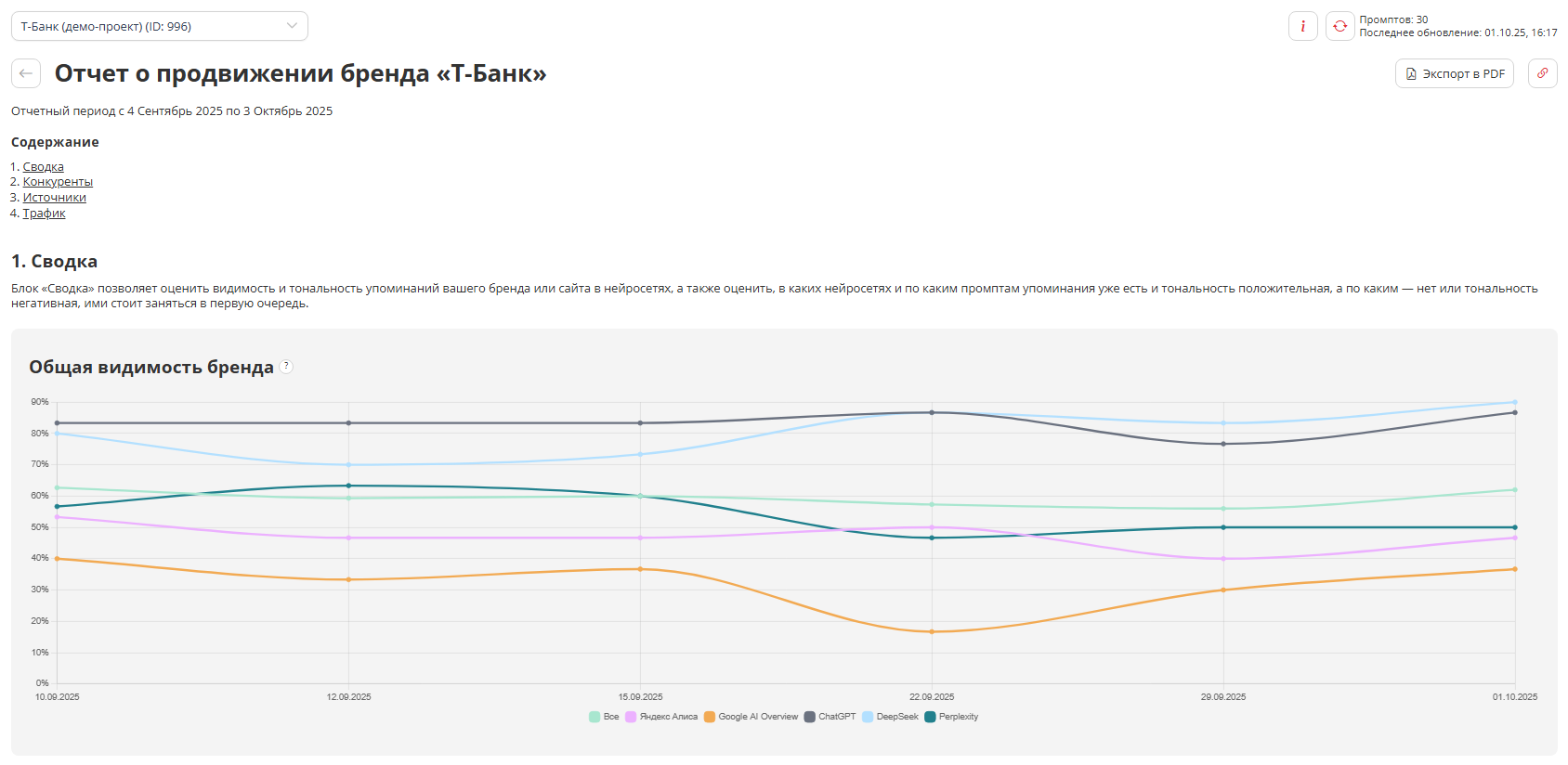The image size is (1568, 765).
Task: Click the ChatGPT gray legend swatch
Action: click(810, 717)
